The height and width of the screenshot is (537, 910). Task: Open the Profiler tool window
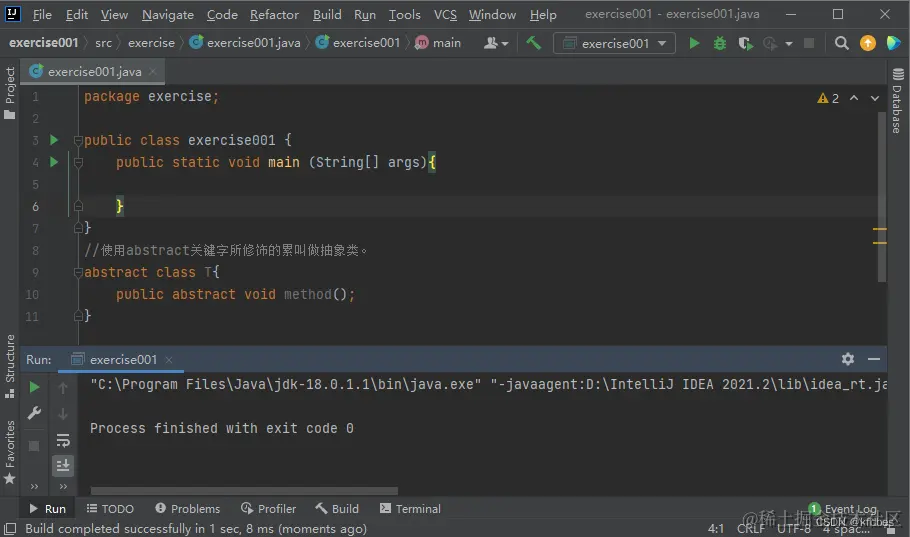(269, 509)
